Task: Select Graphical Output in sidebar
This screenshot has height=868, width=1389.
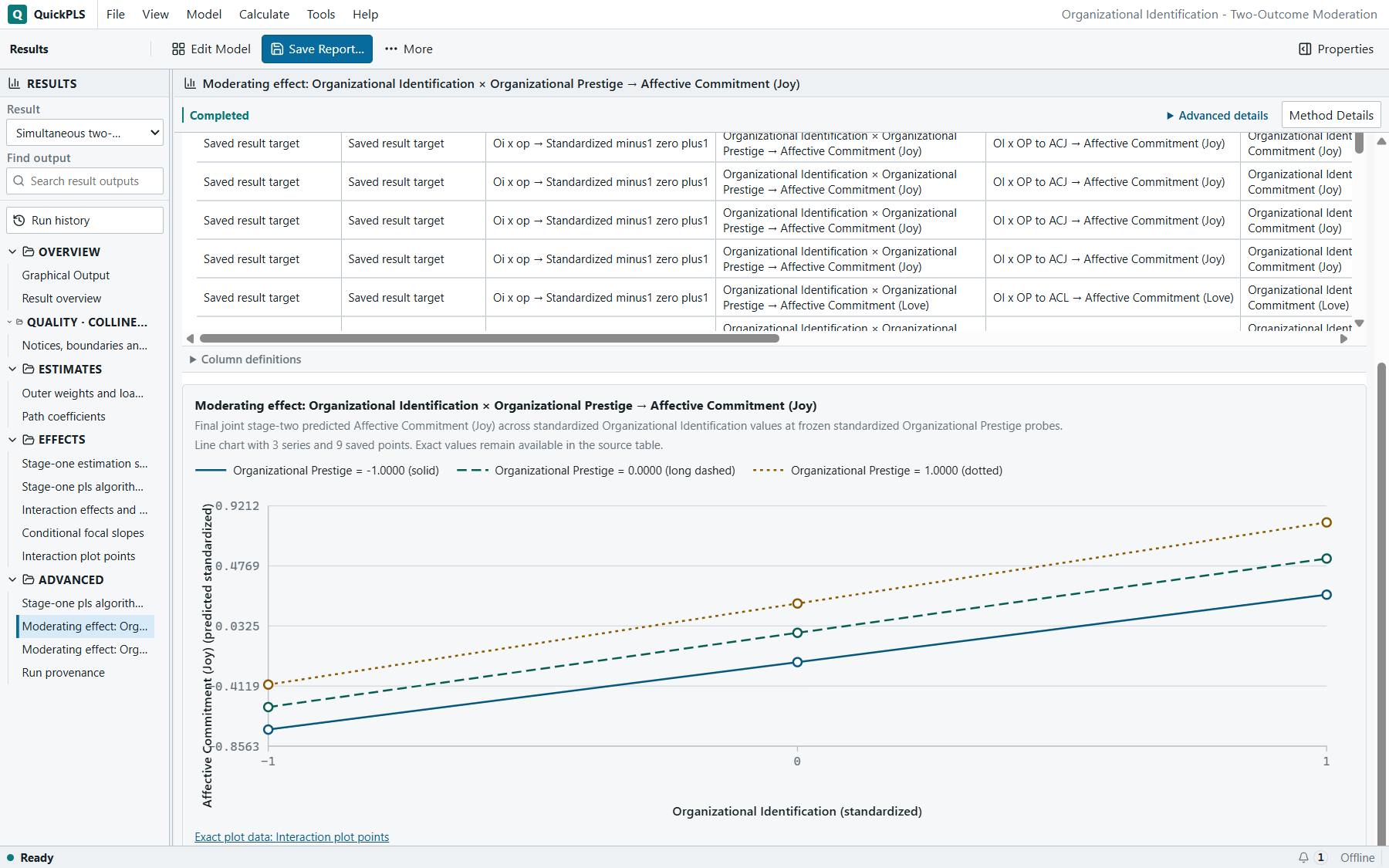Action: (66, 275)
